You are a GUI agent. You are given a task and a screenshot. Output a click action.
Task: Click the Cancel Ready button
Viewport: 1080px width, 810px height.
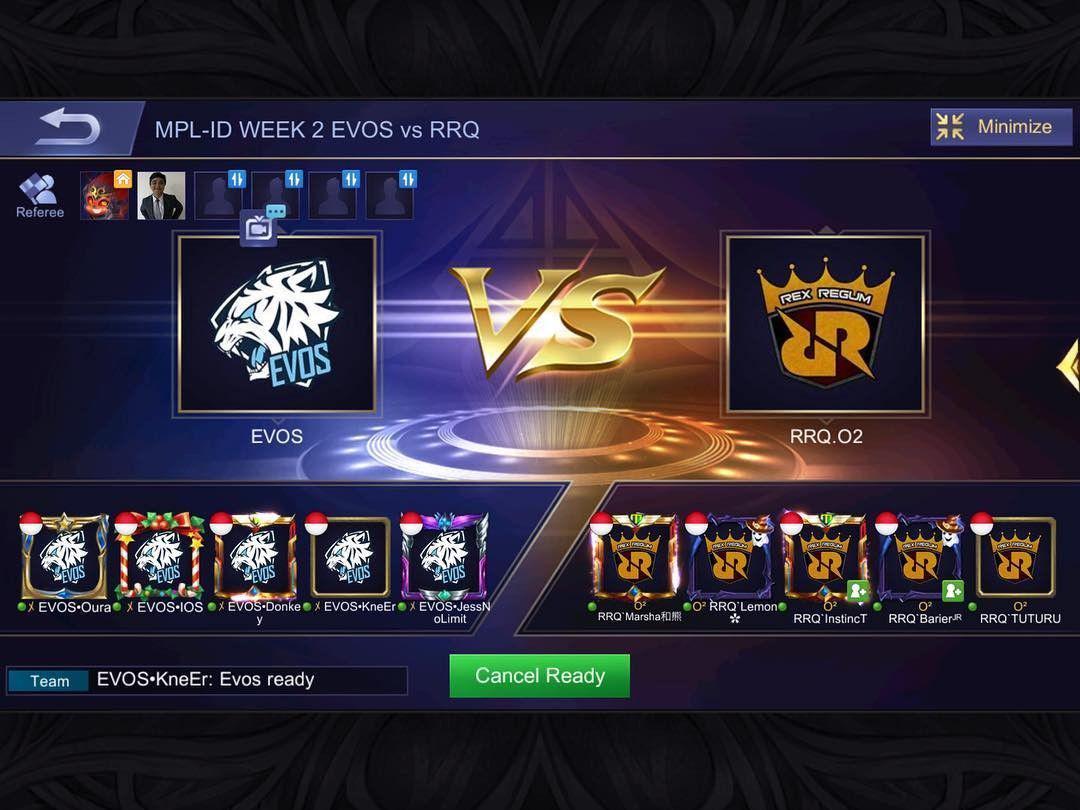539,676
